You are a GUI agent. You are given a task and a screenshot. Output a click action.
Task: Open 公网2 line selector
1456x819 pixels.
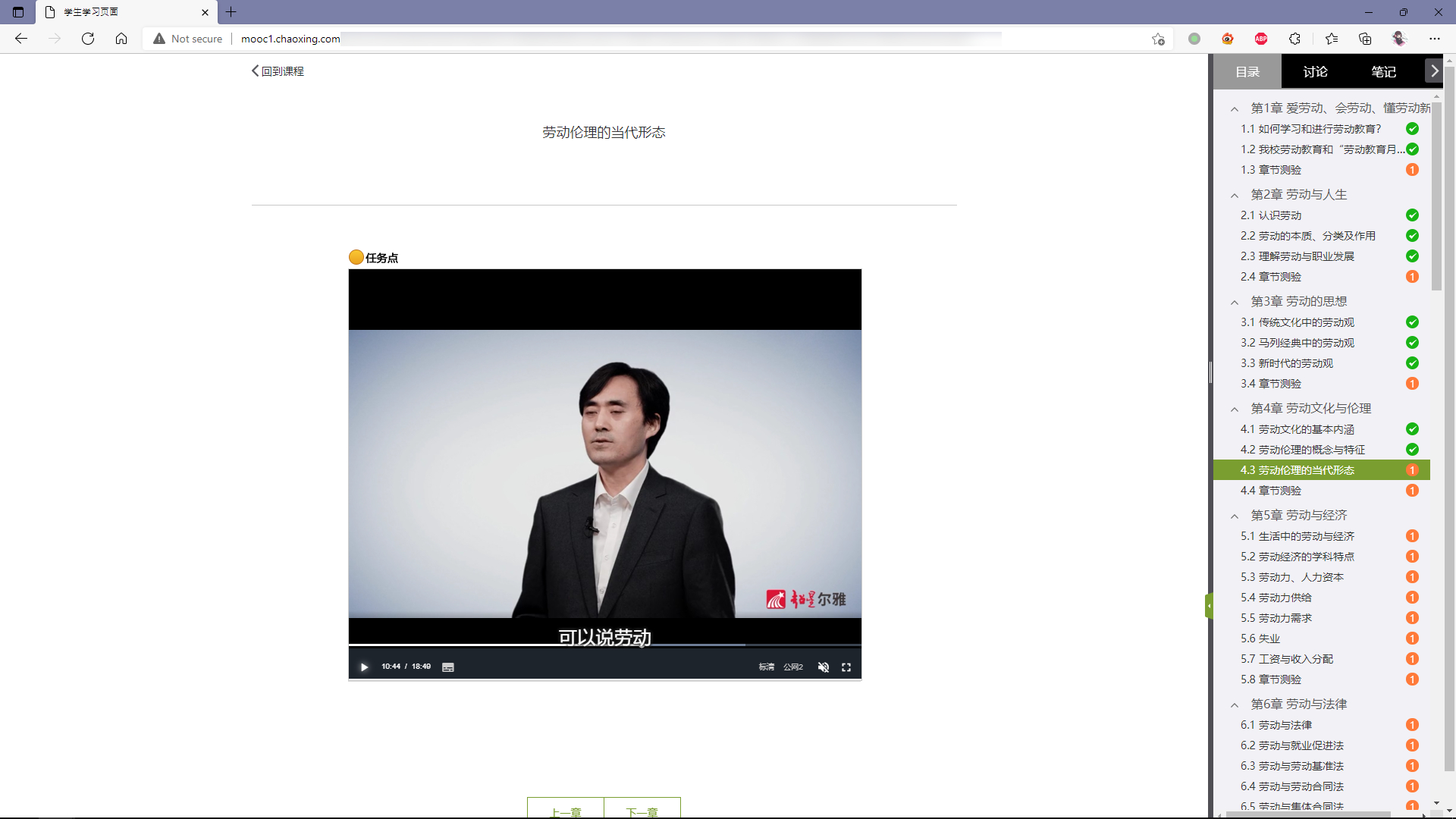click(x=793, y=667)
